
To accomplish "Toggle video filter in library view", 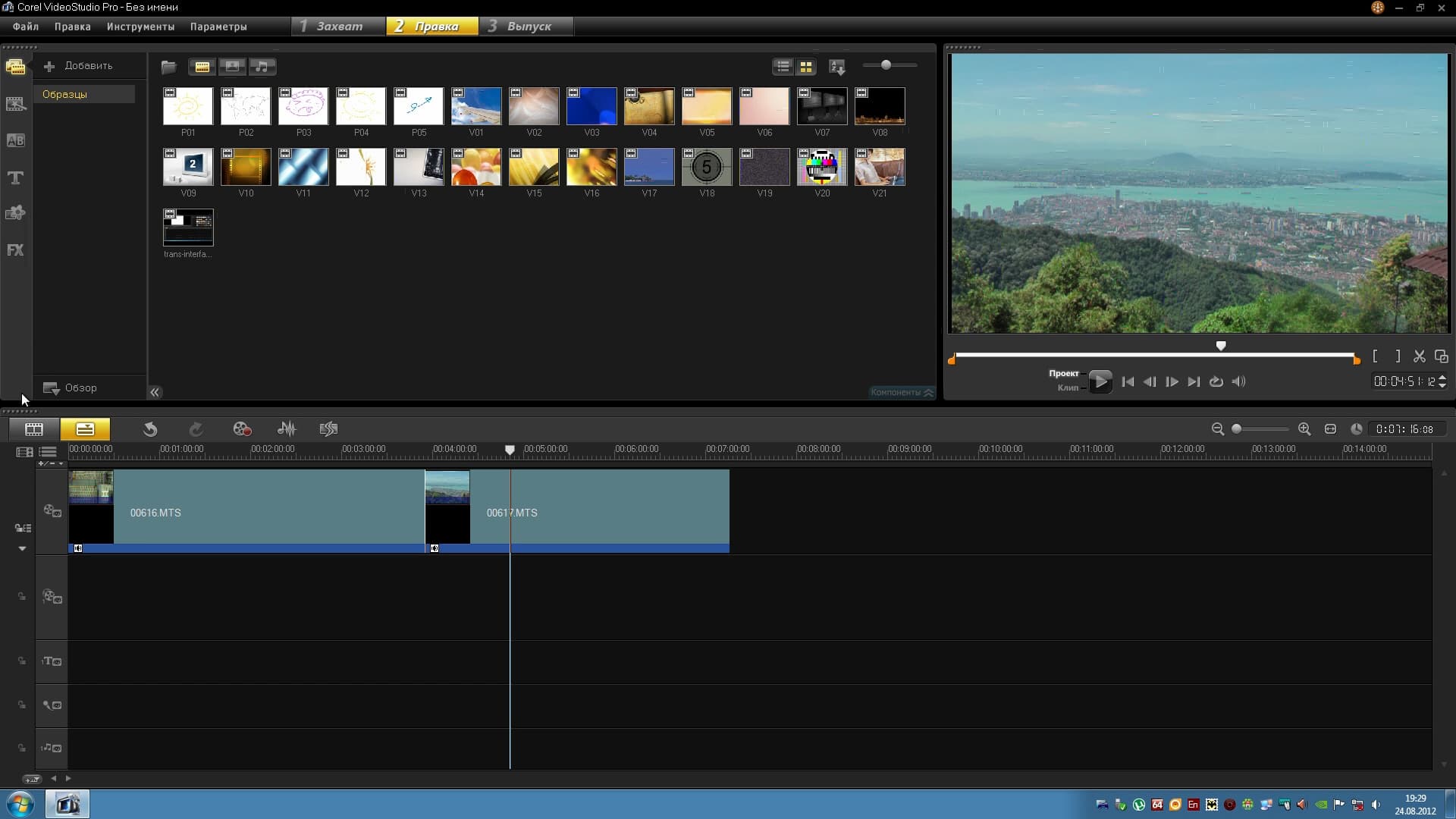I will coord(202,67).
